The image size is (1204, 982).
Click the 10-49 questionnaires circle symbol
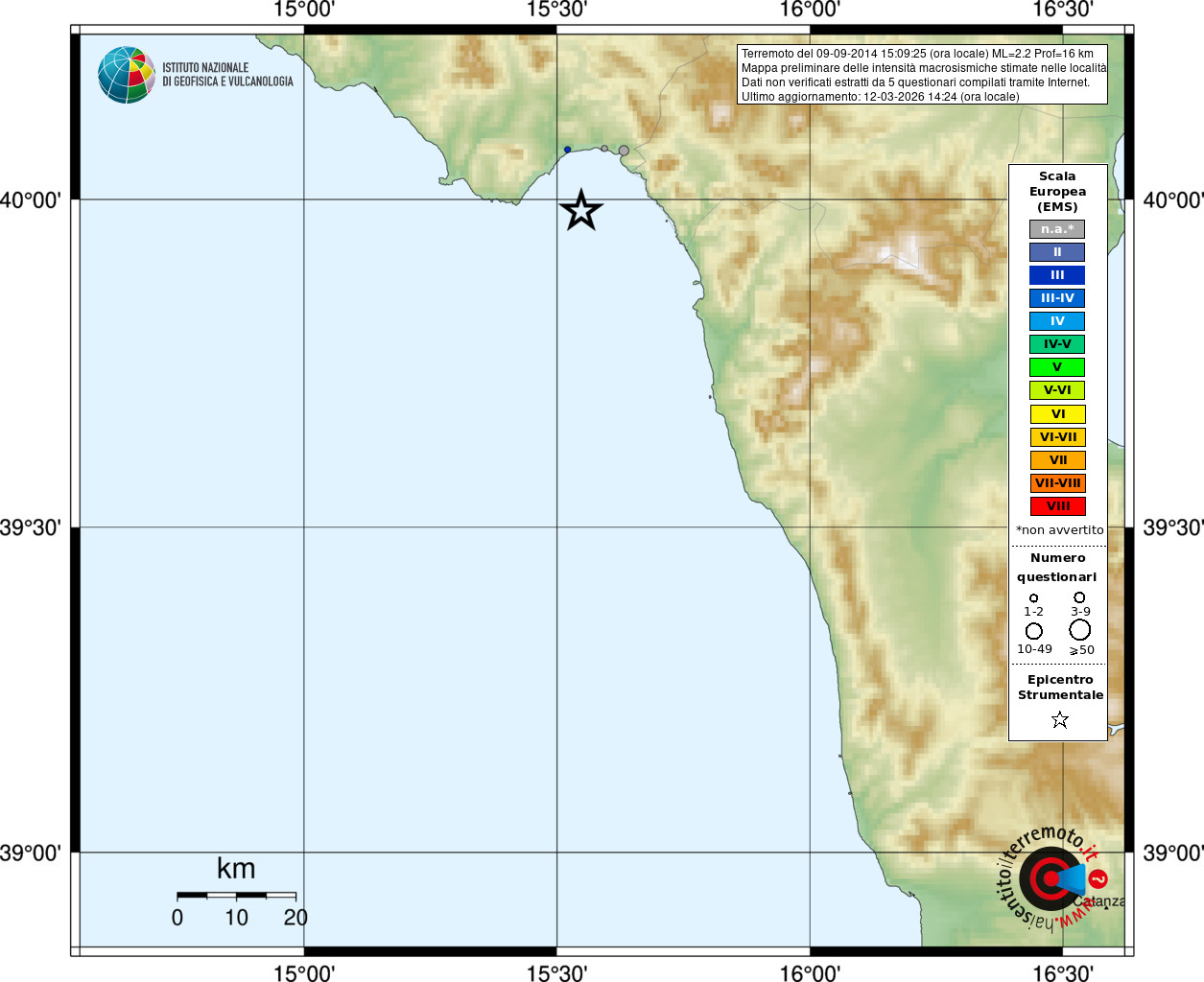pyautogui.click(x=1034, y=631)
